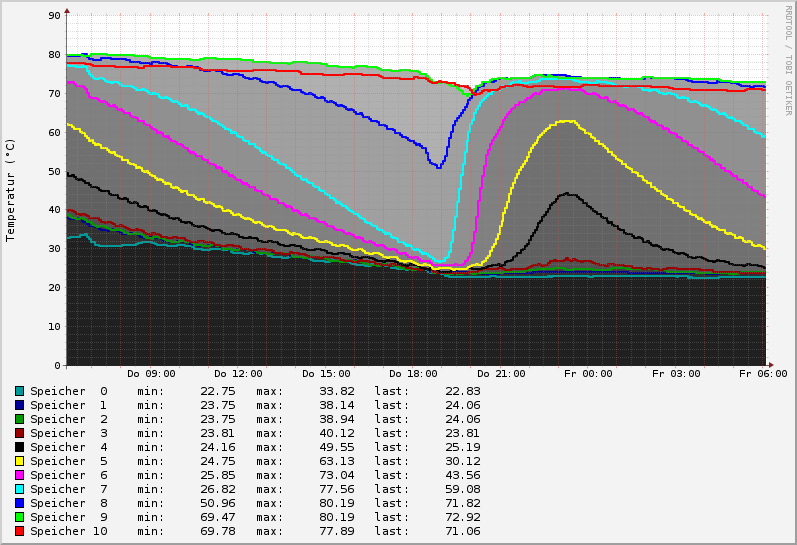Select the magenta Speicher 6 legend swatch
Viewport: 797px width, 545px height.
point(19,475)
